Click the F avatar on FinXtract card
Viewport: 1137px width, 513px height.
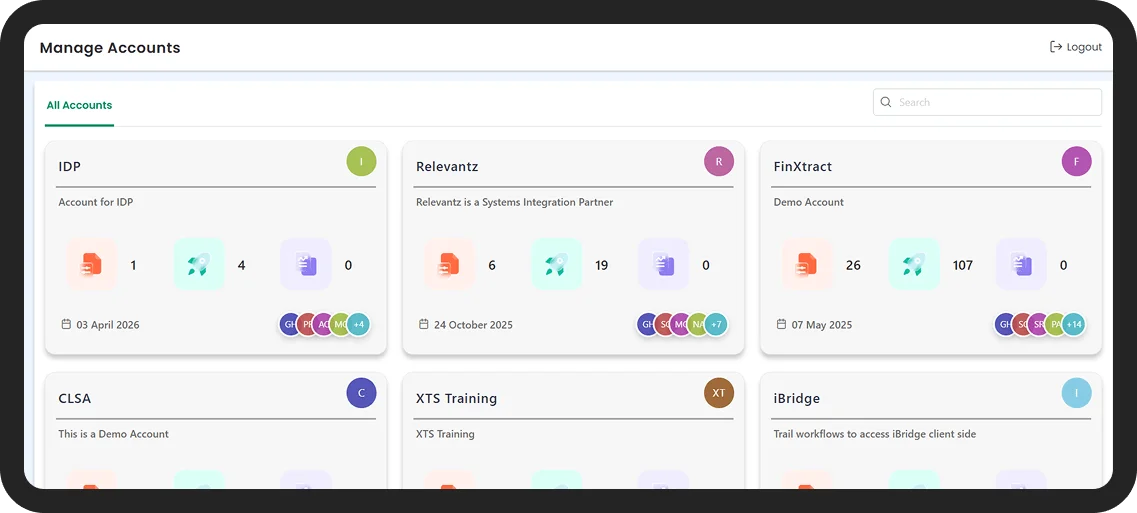coord(1076,161)
